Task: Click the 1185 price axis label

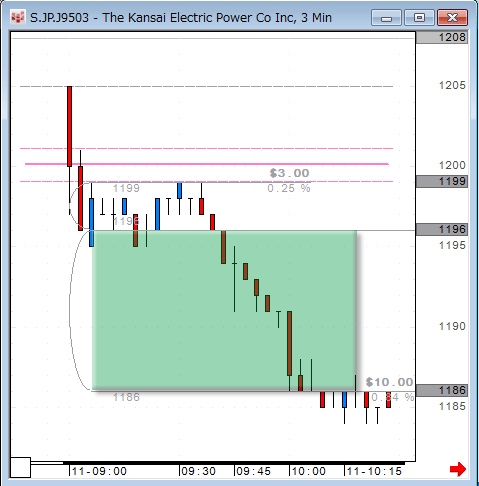Action: pyautogui.click(x=452, y=406)
